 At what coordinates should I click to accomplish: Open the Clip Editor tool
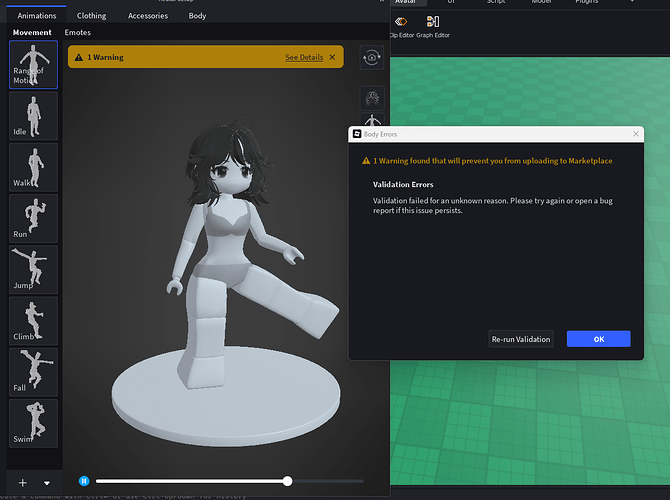coord(401,27)
